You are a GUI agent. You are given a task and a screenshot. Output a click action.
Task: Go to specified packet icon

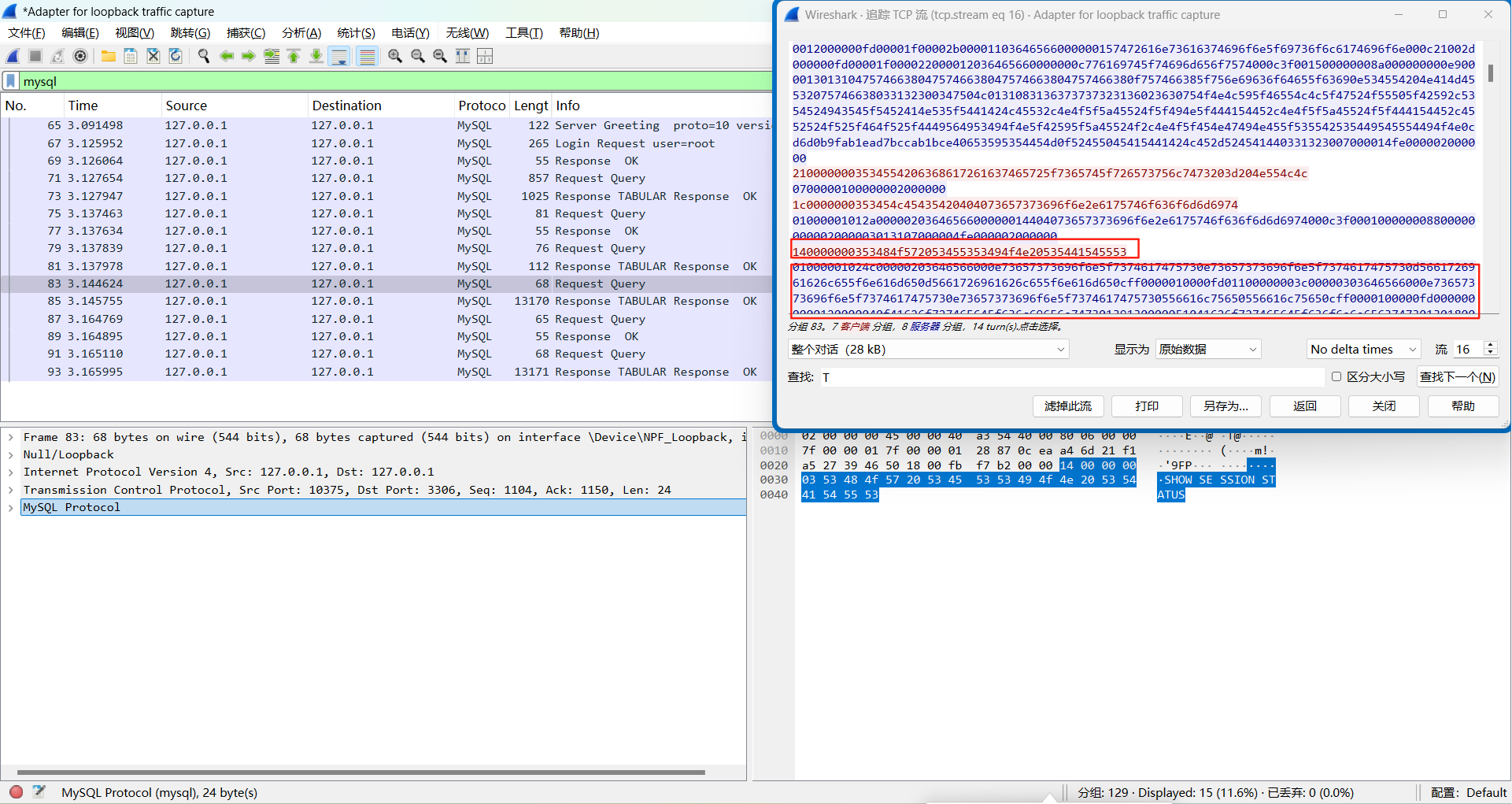(272, 56)
